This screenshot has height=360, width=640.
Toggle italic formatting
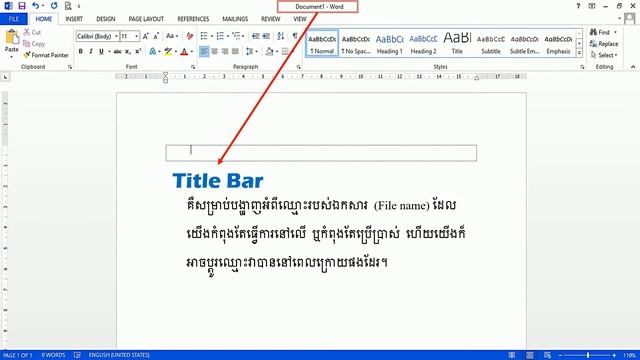[x=91, y=51]
